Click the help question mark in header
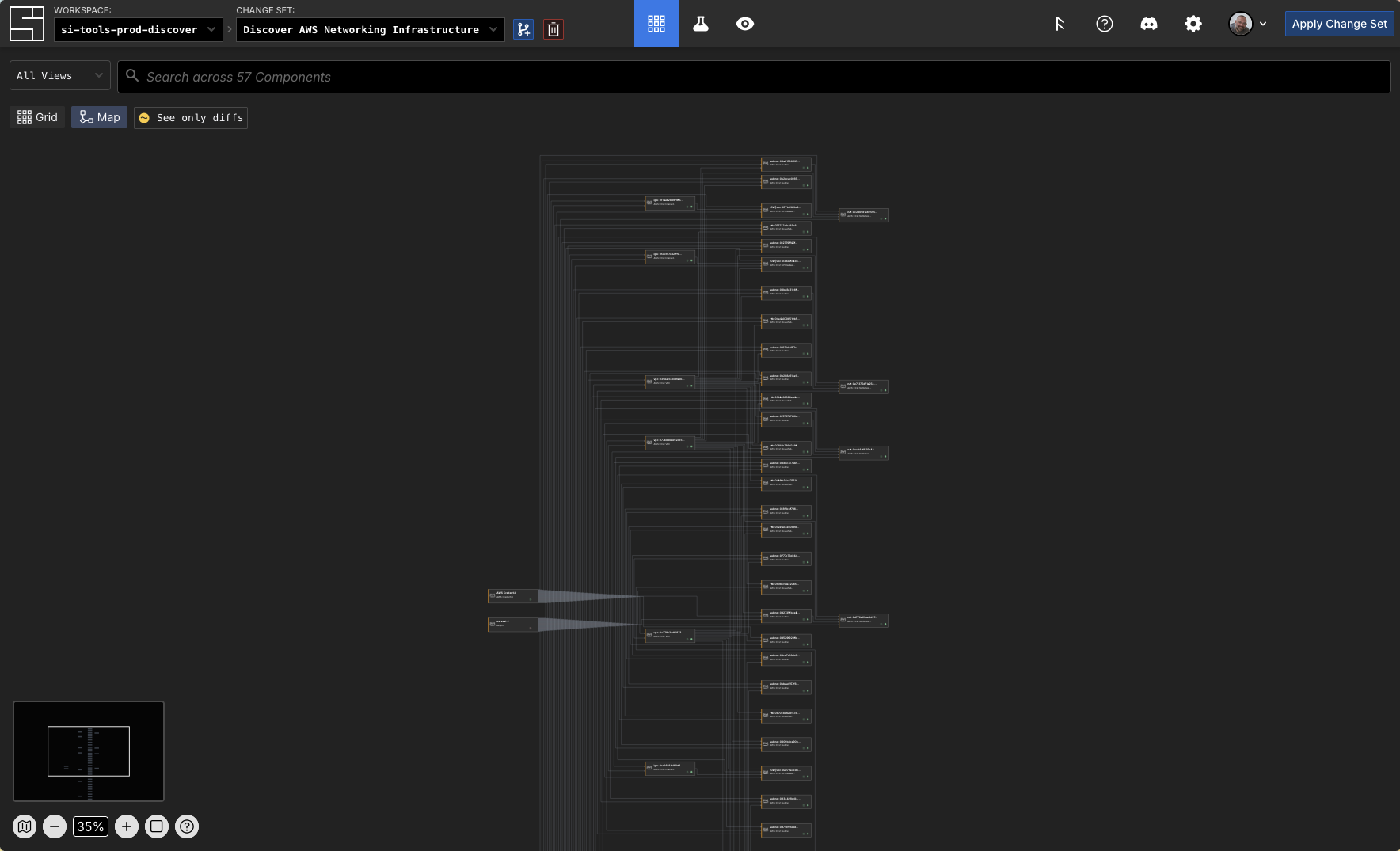This screenshot has width=1400, height=851. 1104,24
